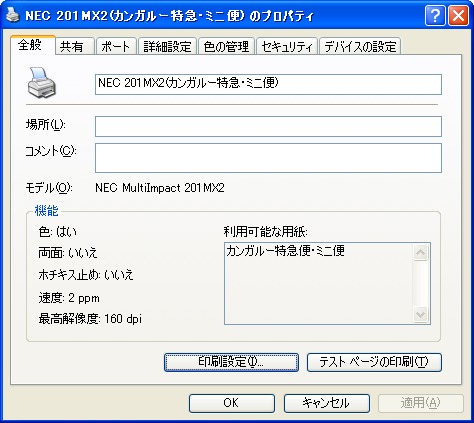Click the large printer icon beside the name field
Image resolution: width=474 pixels, height=423 pixels.
click(42, 82)
